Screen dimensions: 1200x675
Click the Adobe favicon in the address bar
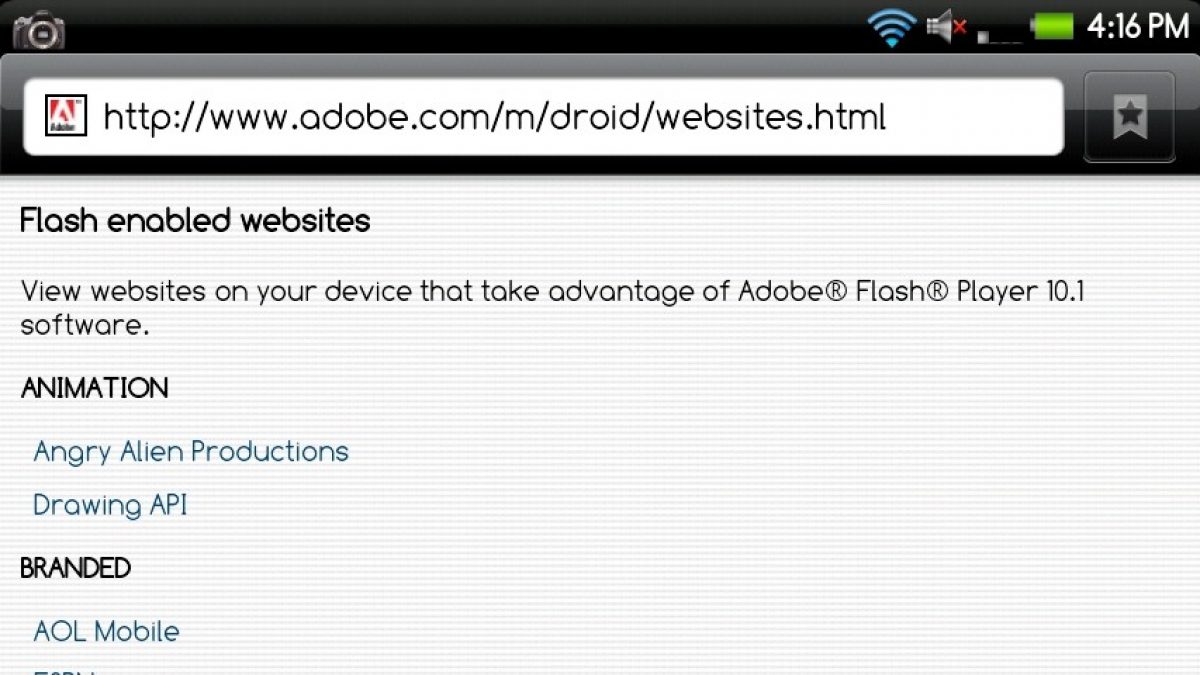coord(66,117)
